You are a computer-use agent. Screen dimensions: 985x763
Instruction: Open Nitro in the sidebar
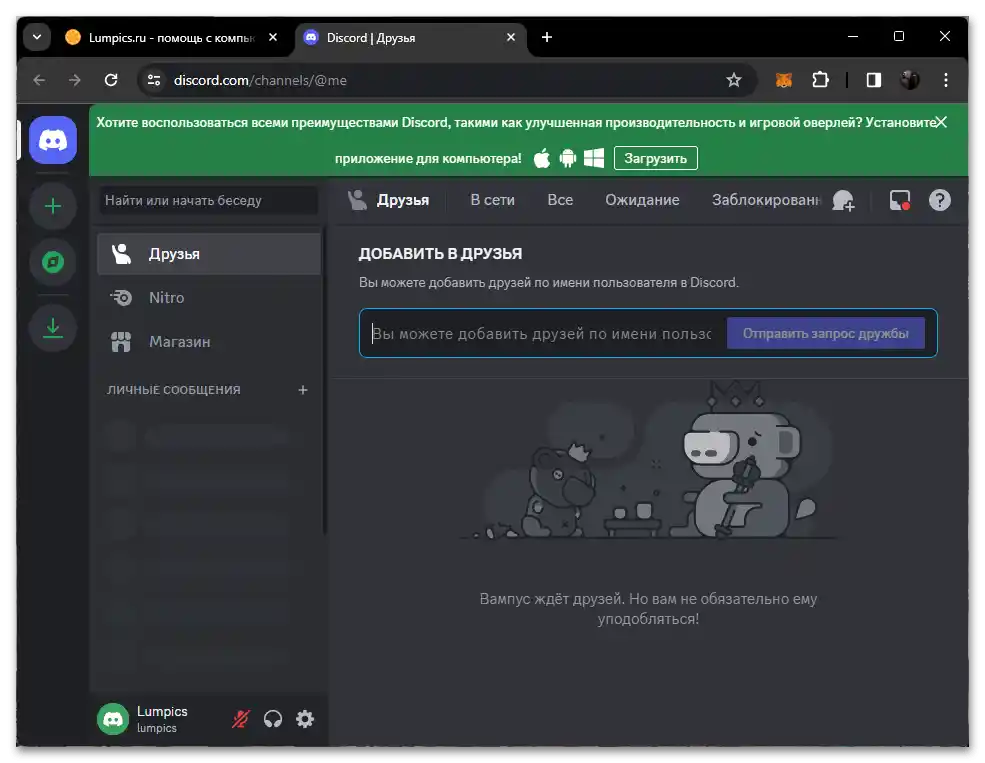point(209,298)
